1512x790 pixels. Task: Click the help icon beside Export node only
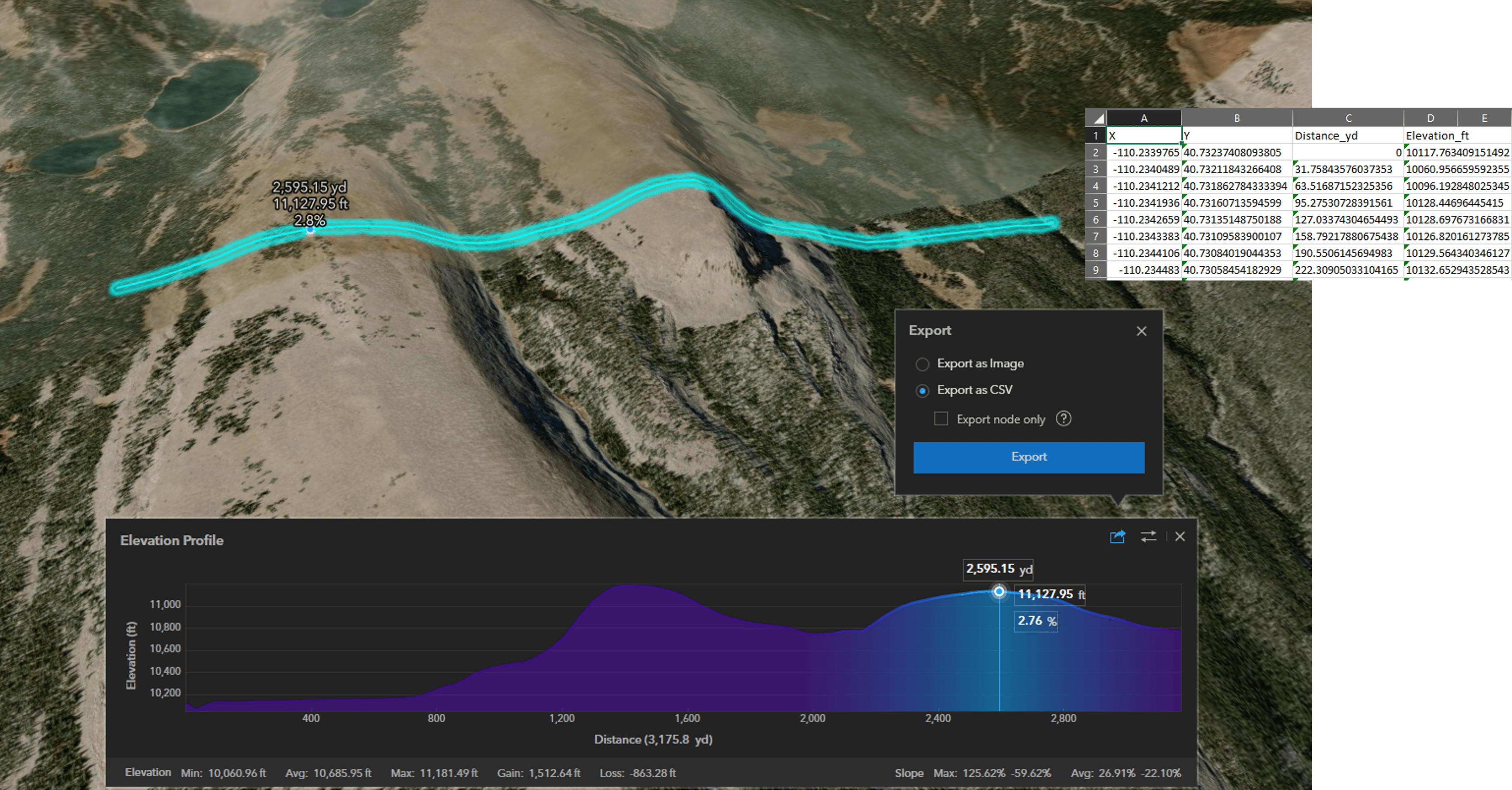click(x=1063, y=419)
